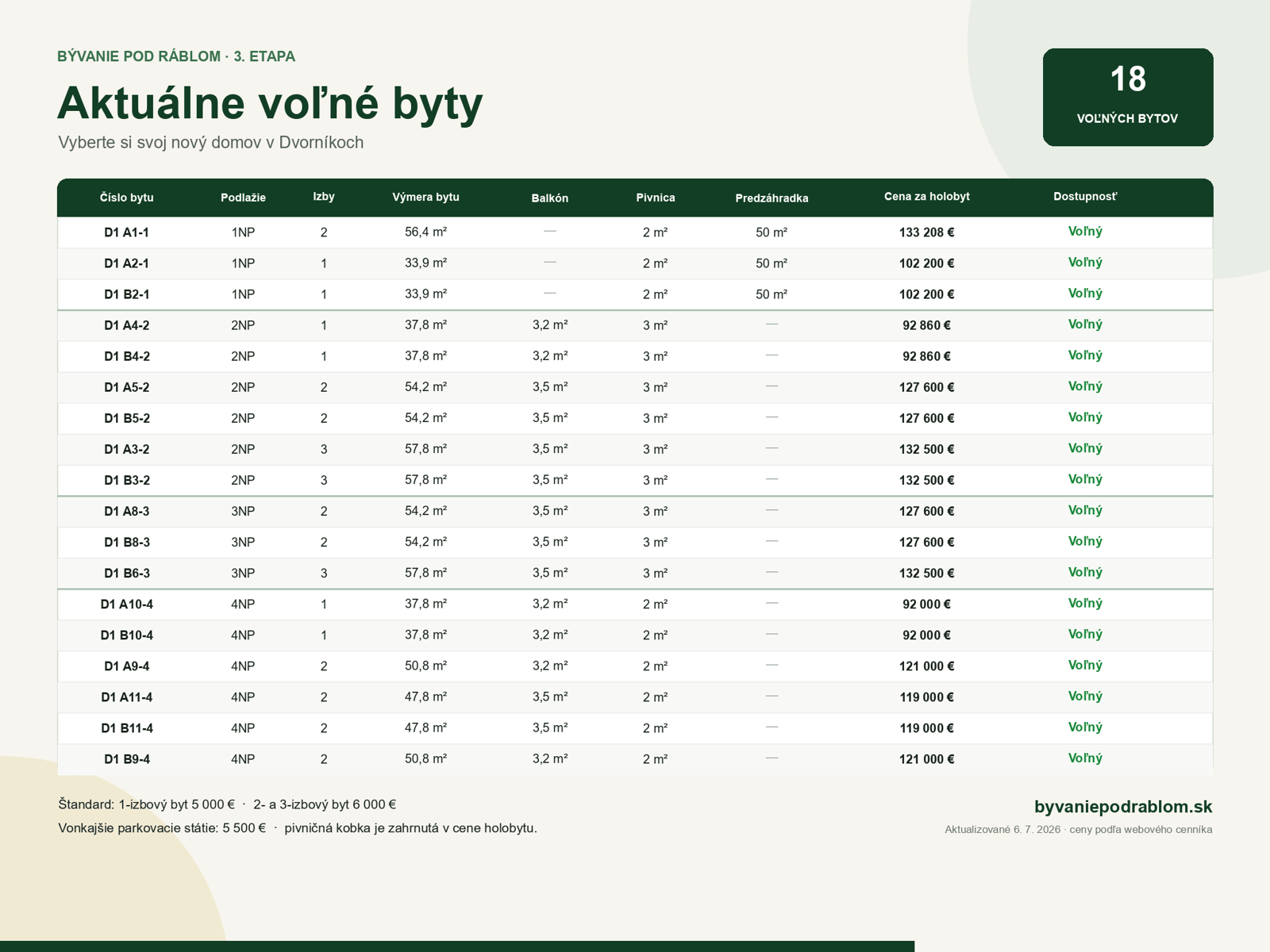Click apartment number D1 A5-2
The width and height of the screenshot is (1270, 952).
point(127,387)
